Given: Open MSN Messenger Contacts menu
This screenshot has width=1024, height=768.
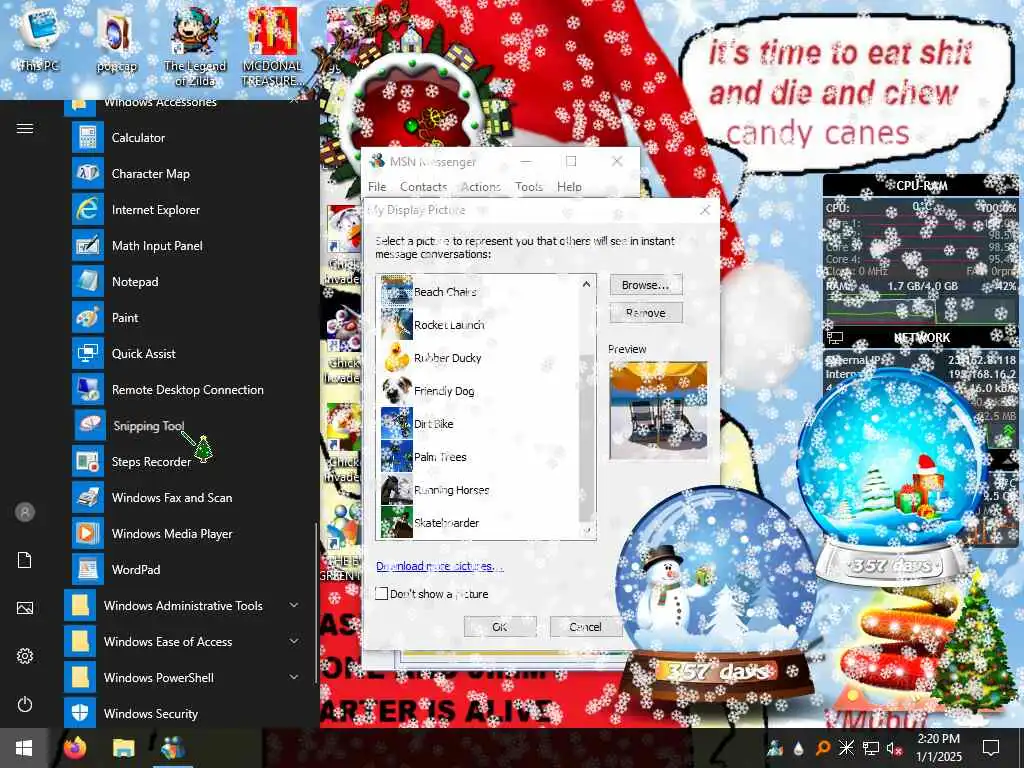Looking at the screenshot, I should click(423, 187).
